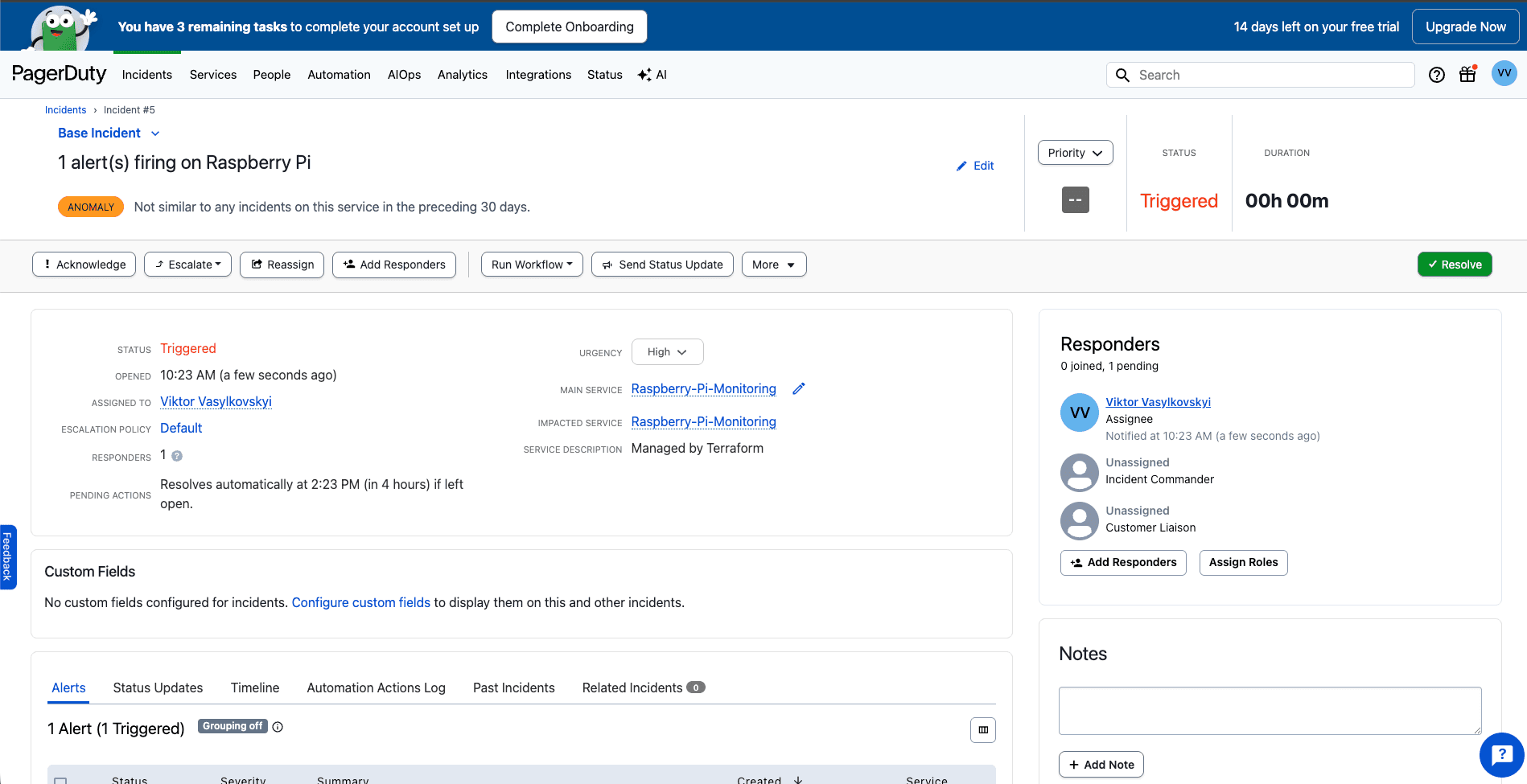This screenshot has width=1527, height=784.
Task: Open the Default escalation policy link
Action: coord(181,428)
